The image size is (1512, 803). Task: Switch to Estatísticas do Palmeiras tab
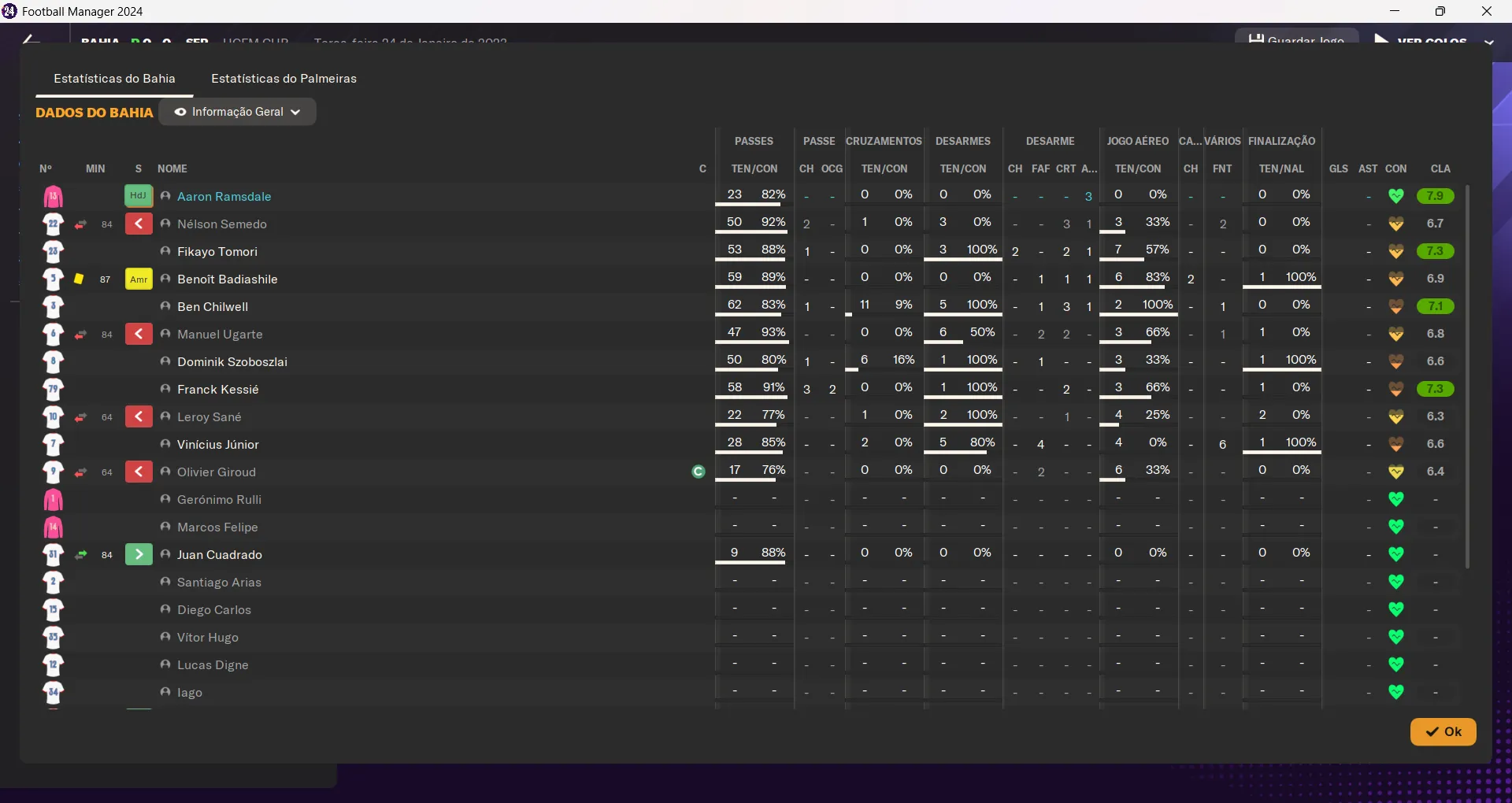(x=283, y=79)
